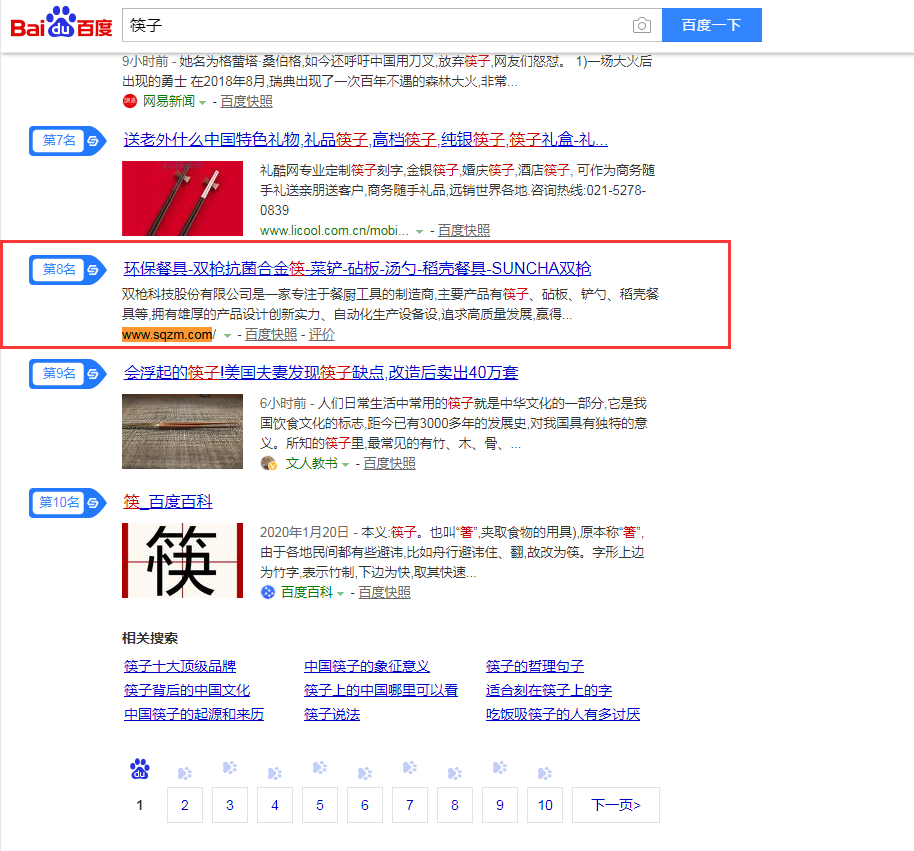Click the 百度百科 source name
This screenshot has width=914, height=851.
tap(307, 592)
